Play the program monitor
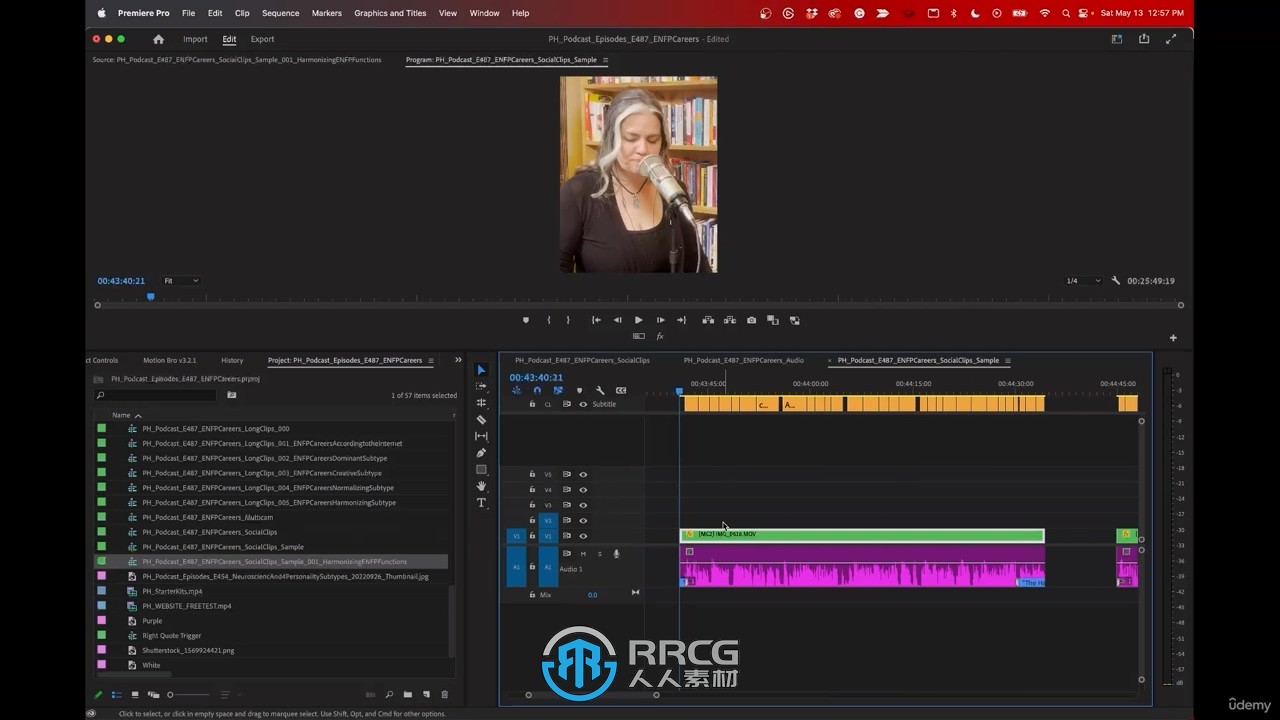The image size is (1280, 720). [638, 320]
